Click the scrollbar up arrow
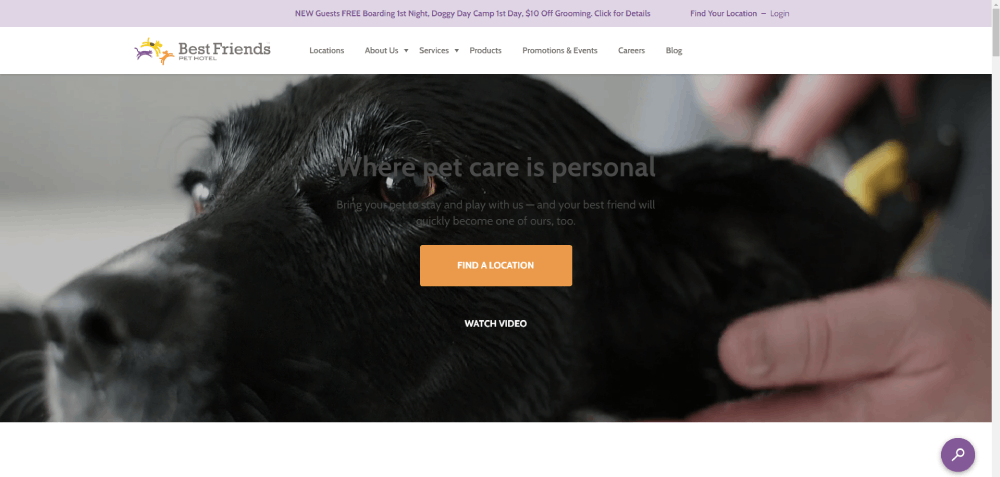This screenshot has height=477, width=1000. point(996,4)
